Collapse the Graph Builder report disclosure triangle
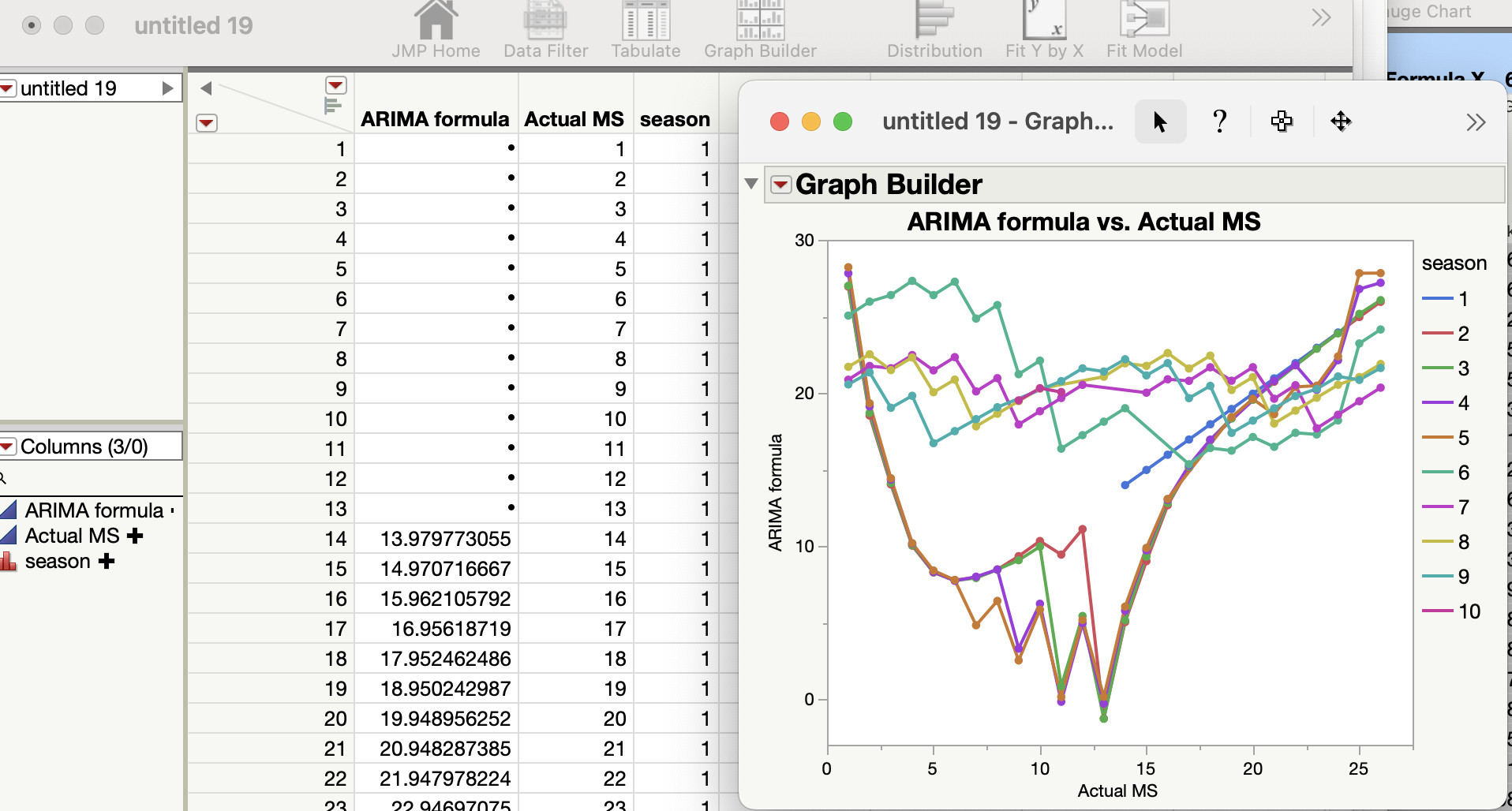The image size is (1512, 811). click(x=750, y=183)
